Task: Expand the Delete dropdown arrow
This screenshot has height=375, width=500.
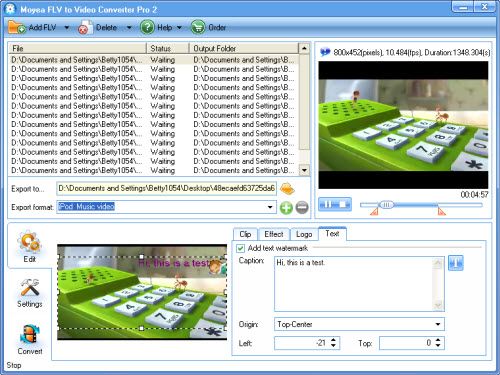Action: 129,28
